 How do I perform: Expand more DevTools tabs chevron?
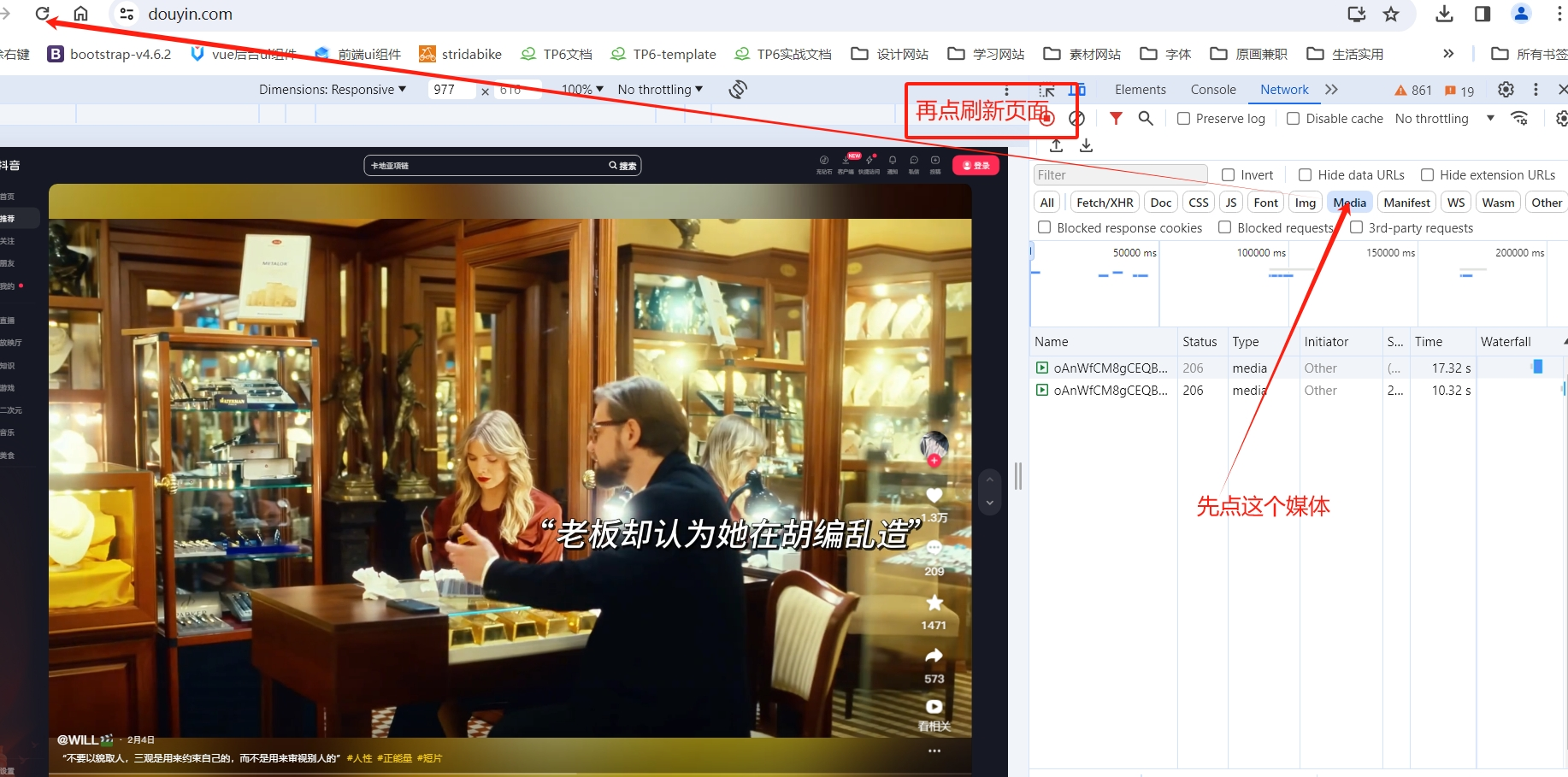coord(1331,90)
